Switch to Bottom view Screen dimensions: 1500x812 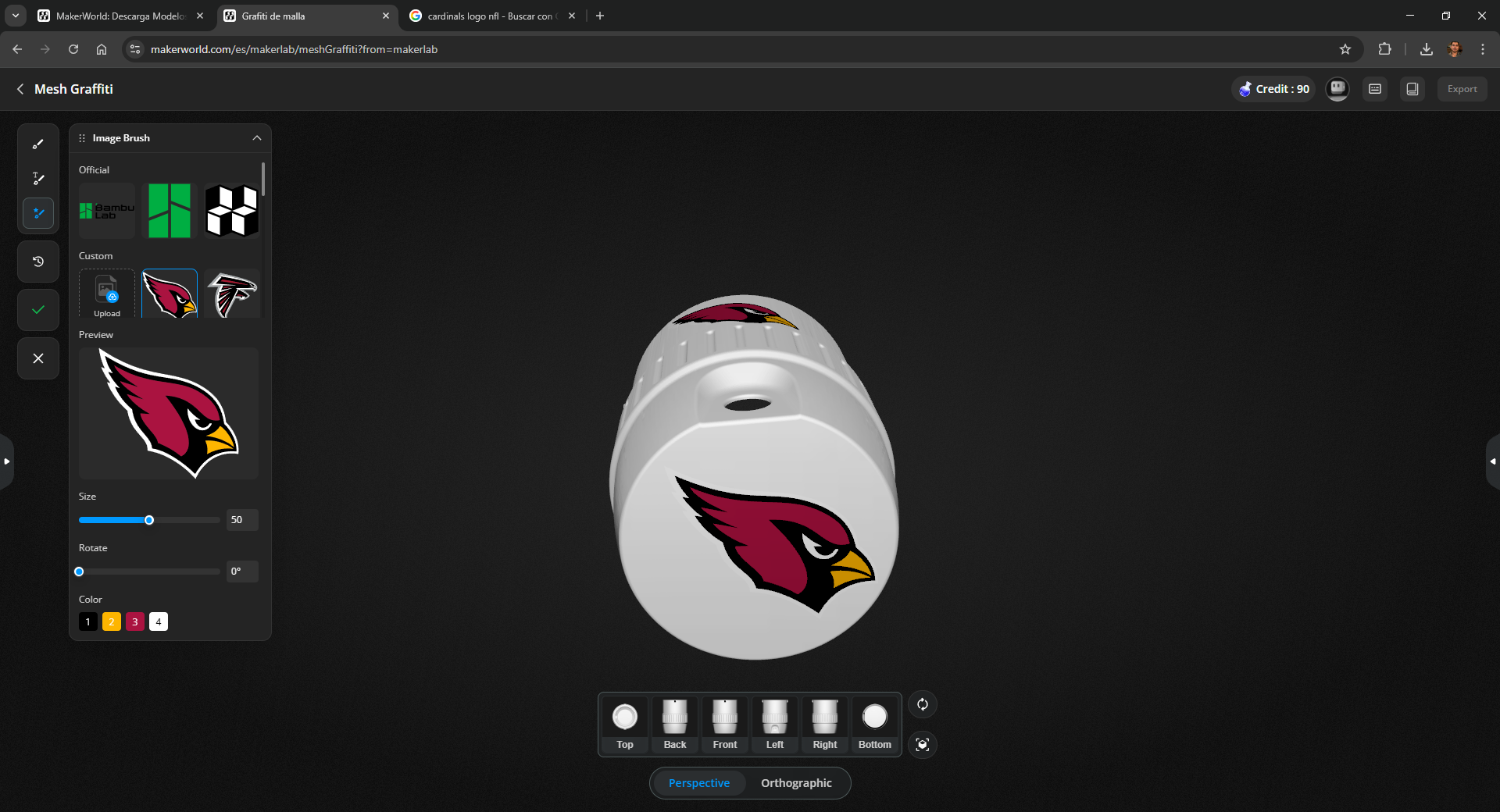pos(875,725)
